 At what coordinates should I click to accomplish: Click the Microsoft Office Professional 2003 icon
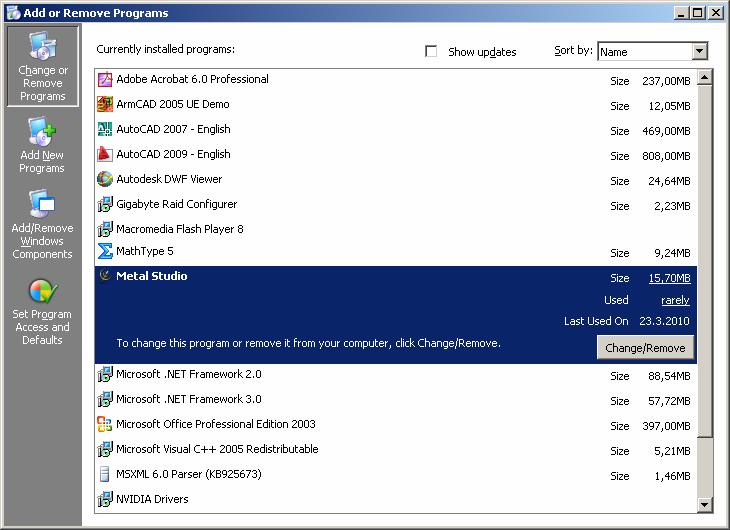105,424
